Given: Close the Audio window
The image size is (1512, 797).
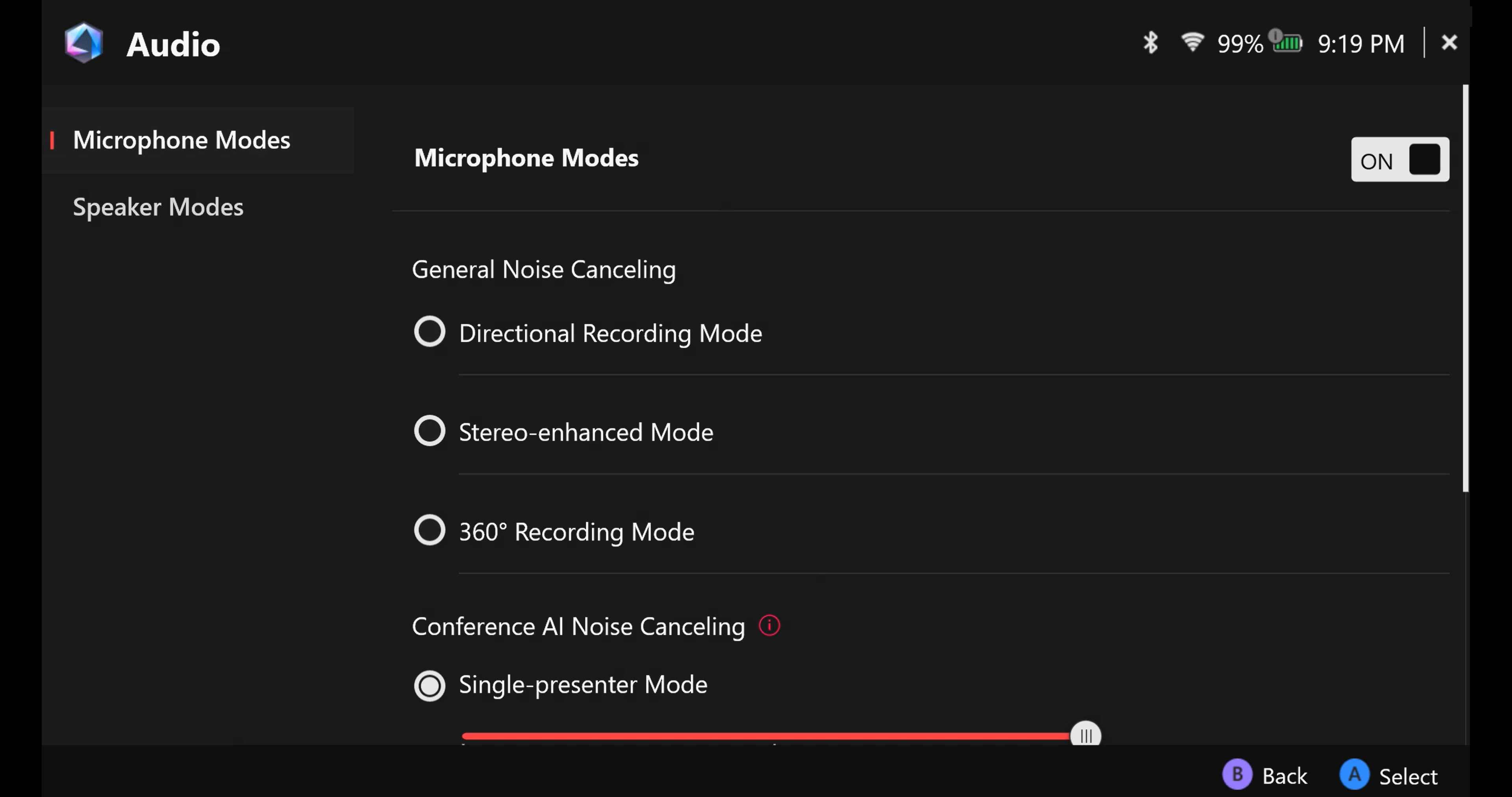Looking at the screenshot, I should click(x=1449, y=42).
